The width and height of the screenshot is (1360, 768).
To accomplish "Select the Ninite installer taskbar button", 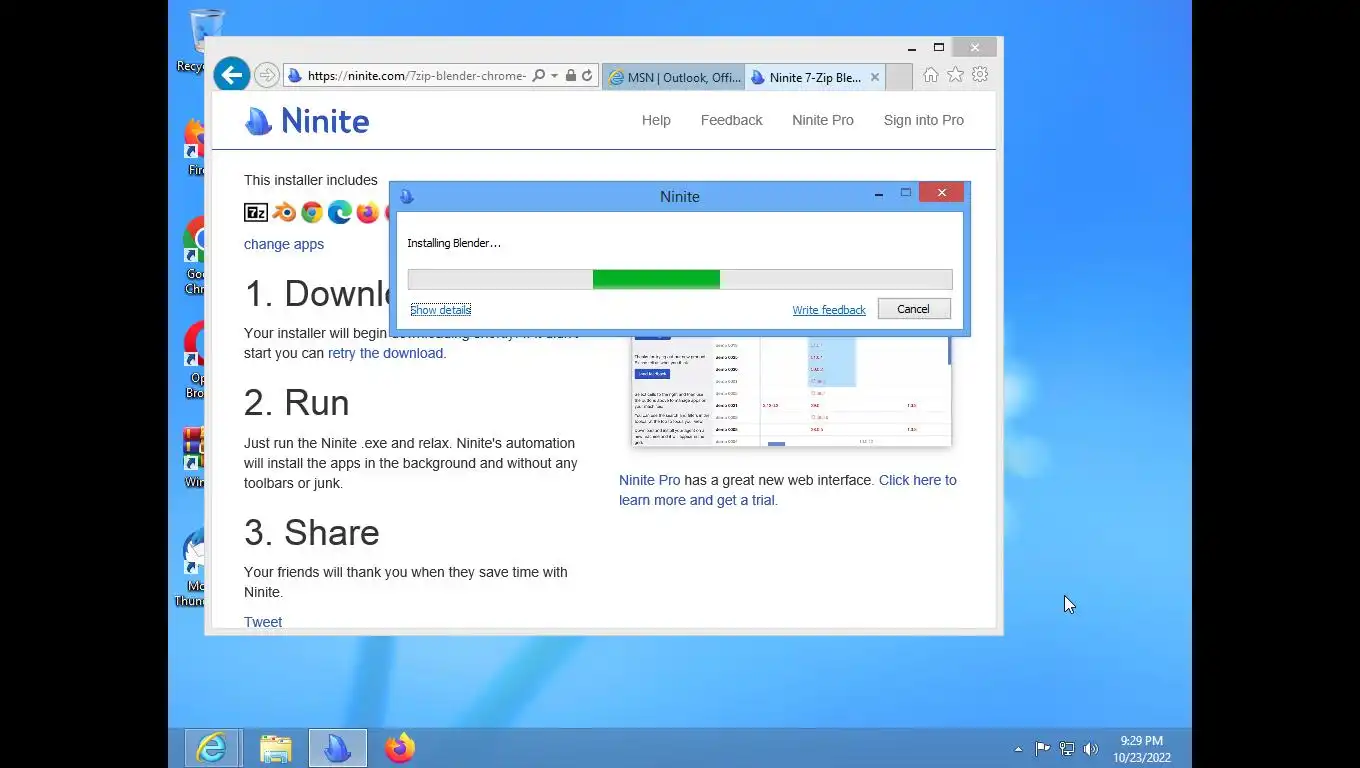I will click(338, 748).
